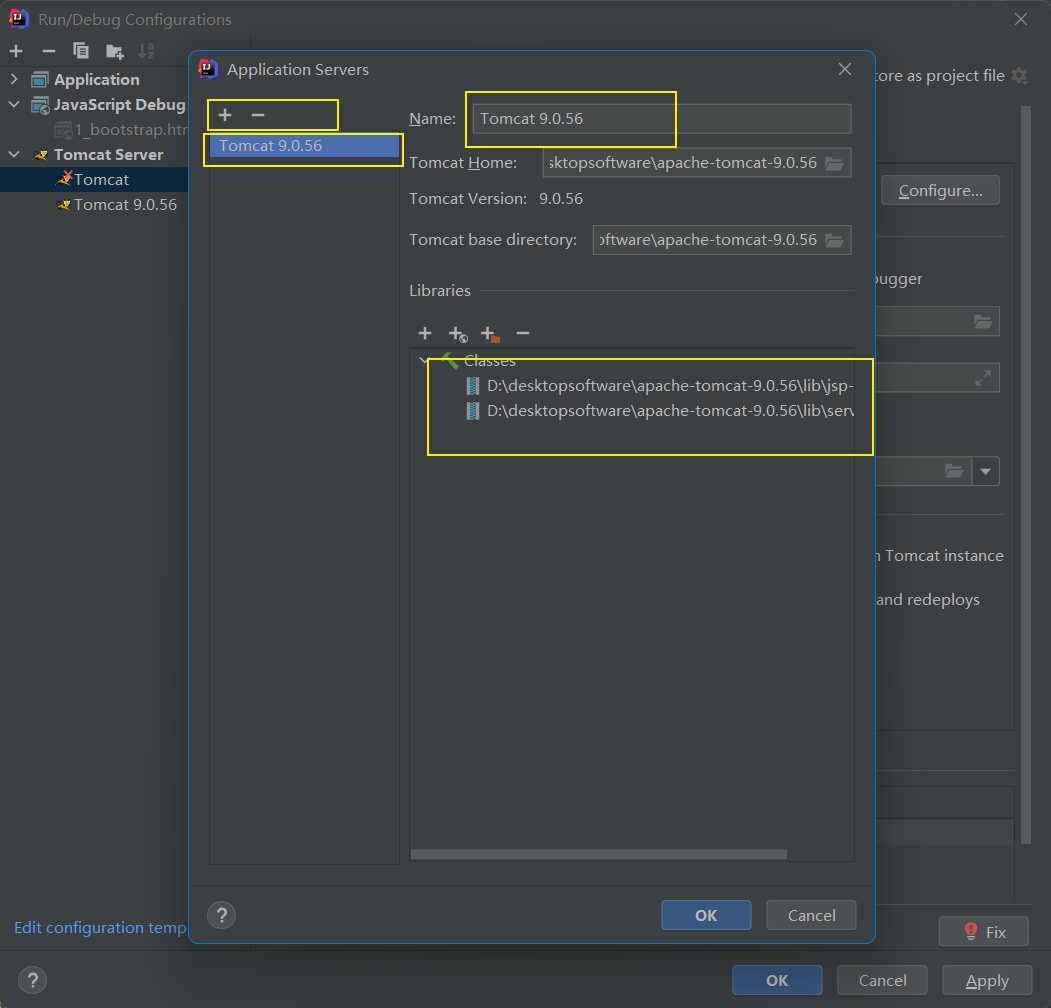Select the lib\serv library entry
1051x1008 pixels.
pyautogui.click(x=660, y=410)
